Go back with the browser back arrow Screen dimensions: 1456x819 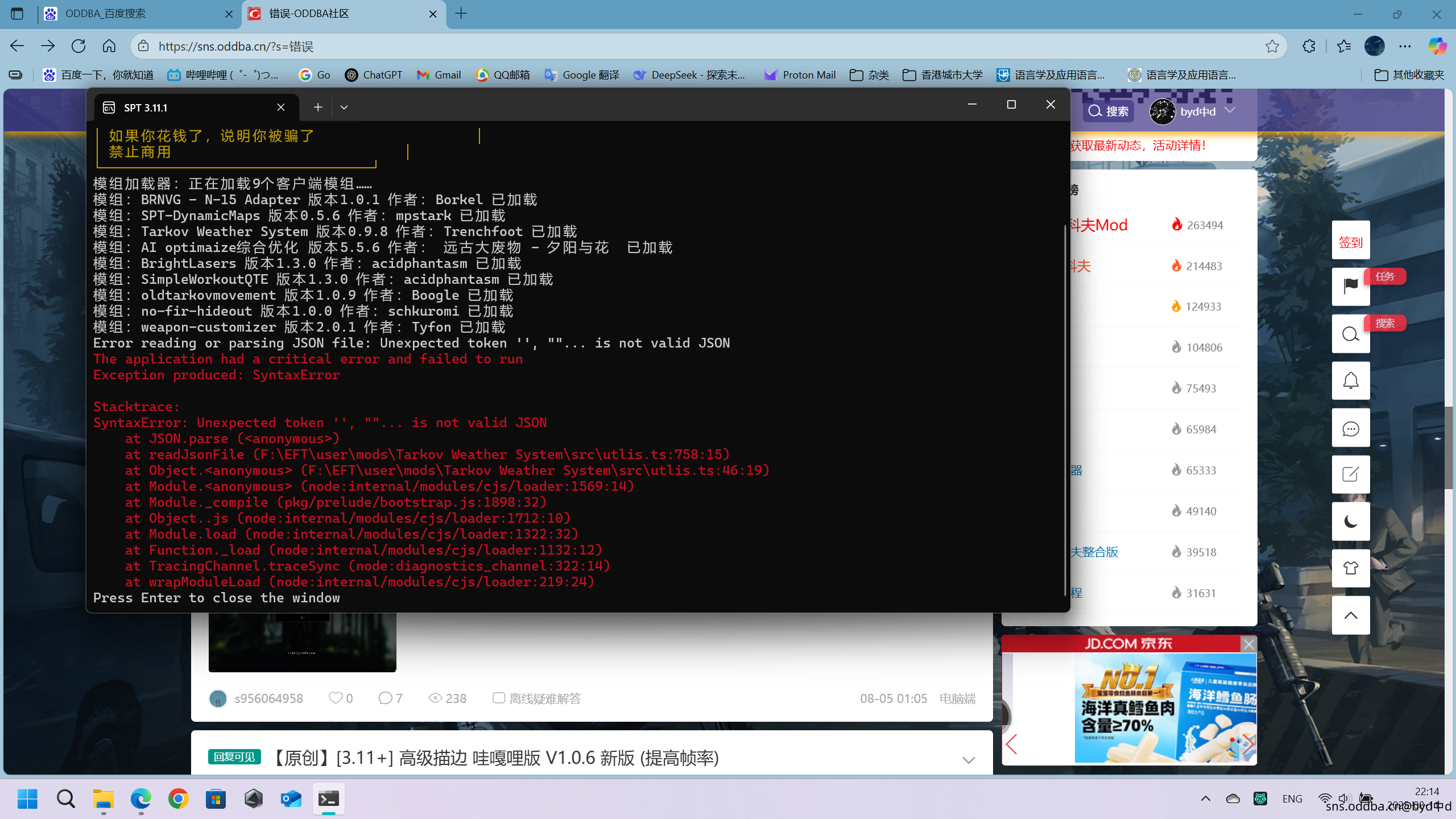click(17, 46)
